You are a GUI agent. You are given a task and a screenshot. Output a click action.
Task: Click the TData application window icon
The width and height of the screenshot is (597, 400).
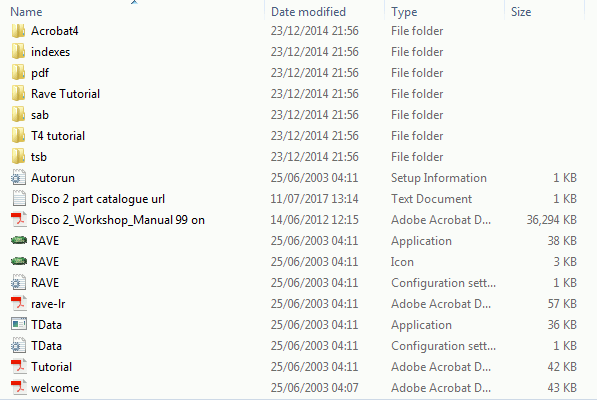point(18,324)
